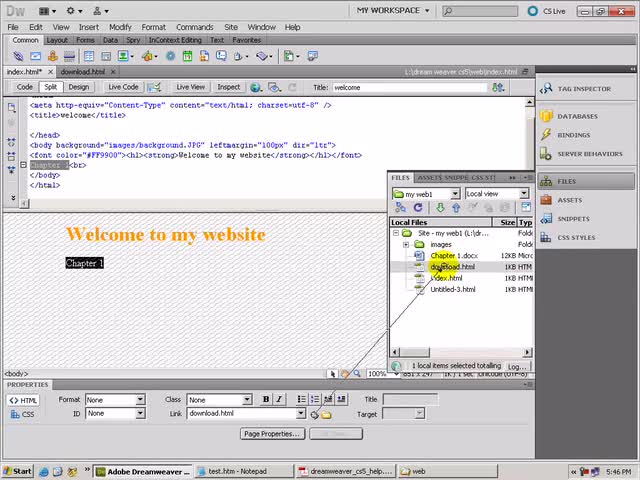Switch to the Spry insert tab

click(x=133, y=40)
